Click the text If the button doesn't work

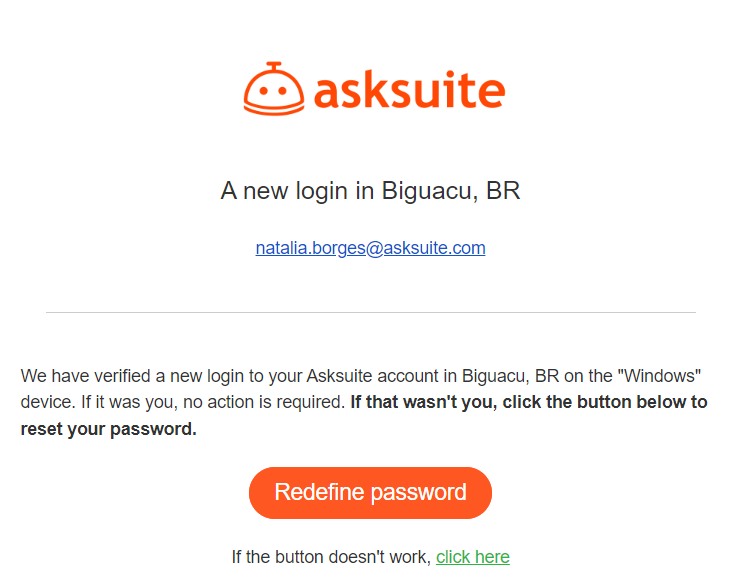pos(331,557)
